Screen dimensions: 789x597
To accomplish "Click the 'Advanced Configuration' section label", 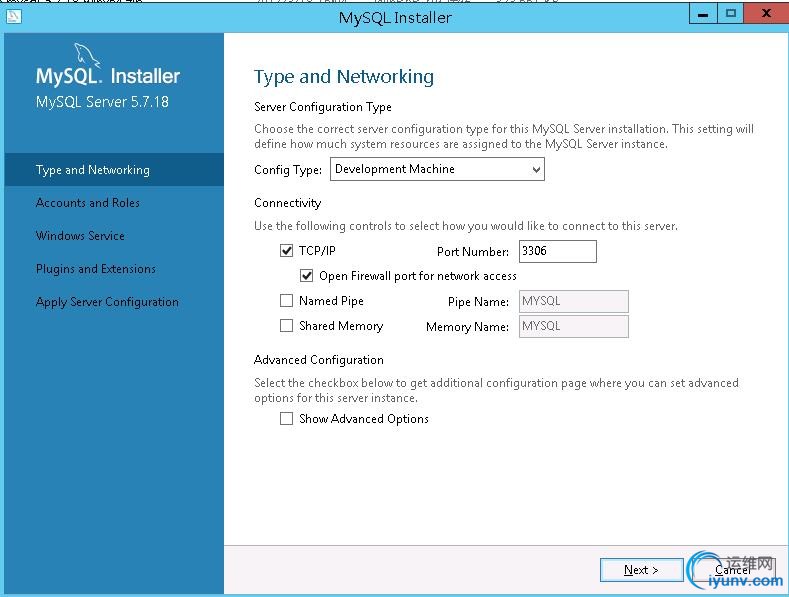I will click(x=319, y=360).
